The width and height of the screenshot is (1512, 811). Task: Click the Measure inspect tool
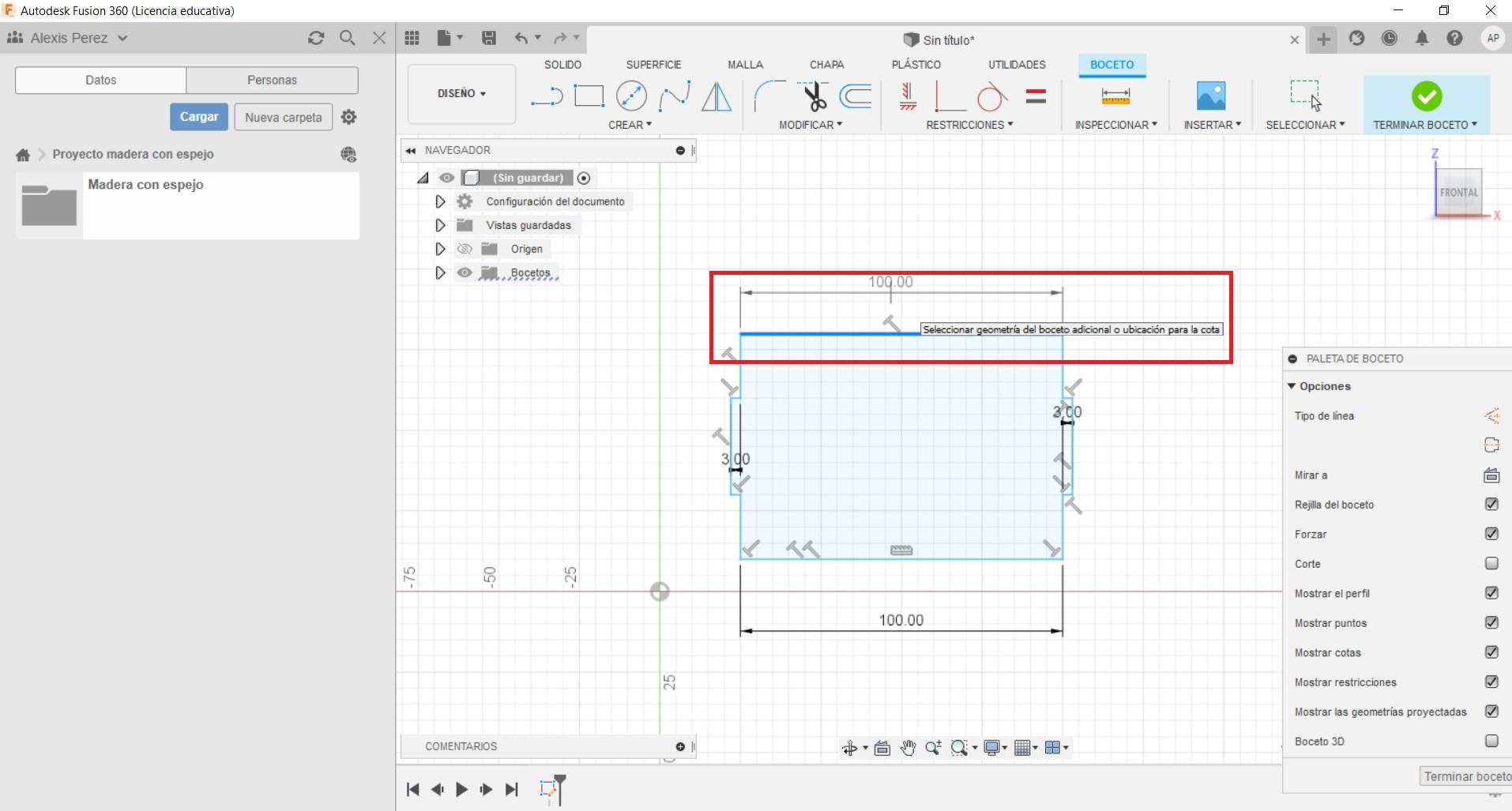click(x=1115, y=96)
